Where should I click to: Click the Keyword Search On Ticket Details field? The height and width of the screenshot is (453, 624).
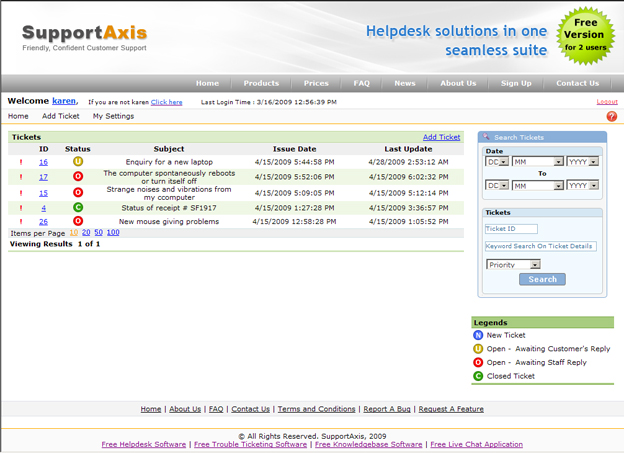(540, 246)
